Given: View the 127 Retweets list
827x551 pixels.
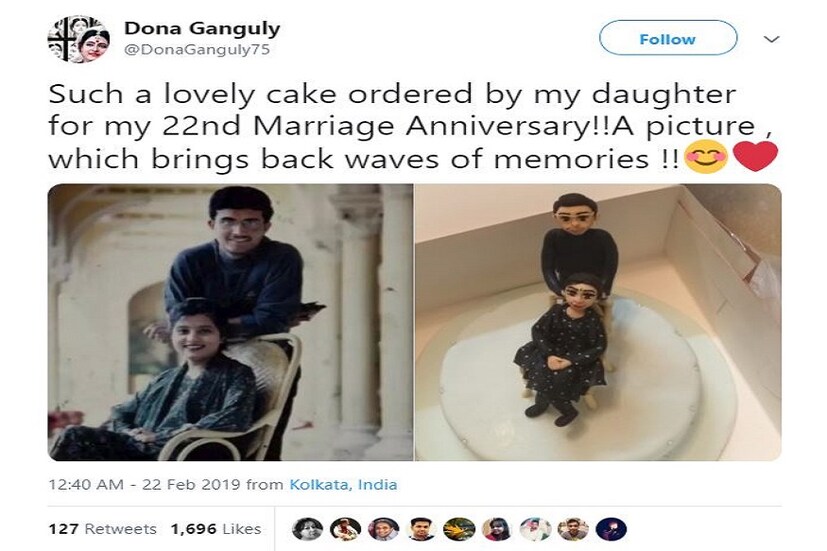Looking at the screenshot, I should pos(102,529).
